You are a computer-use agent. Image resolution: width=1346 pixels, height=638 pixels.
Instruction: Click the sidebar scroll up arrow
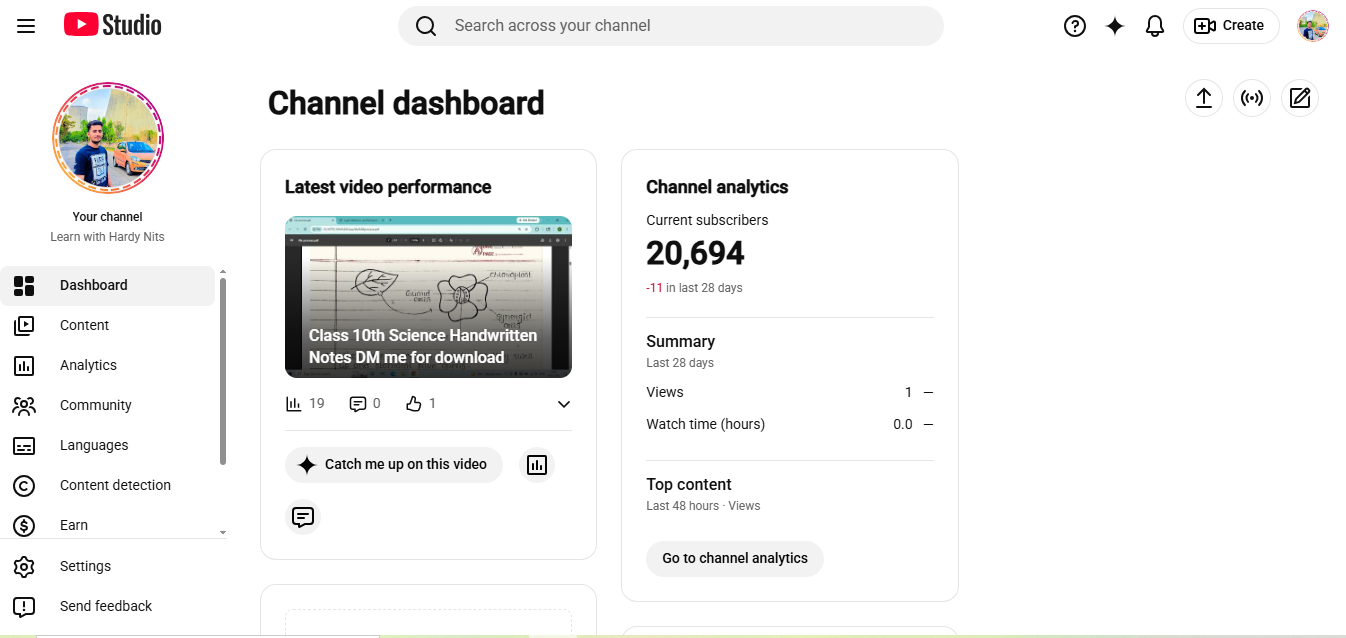(x=223, y=272)
